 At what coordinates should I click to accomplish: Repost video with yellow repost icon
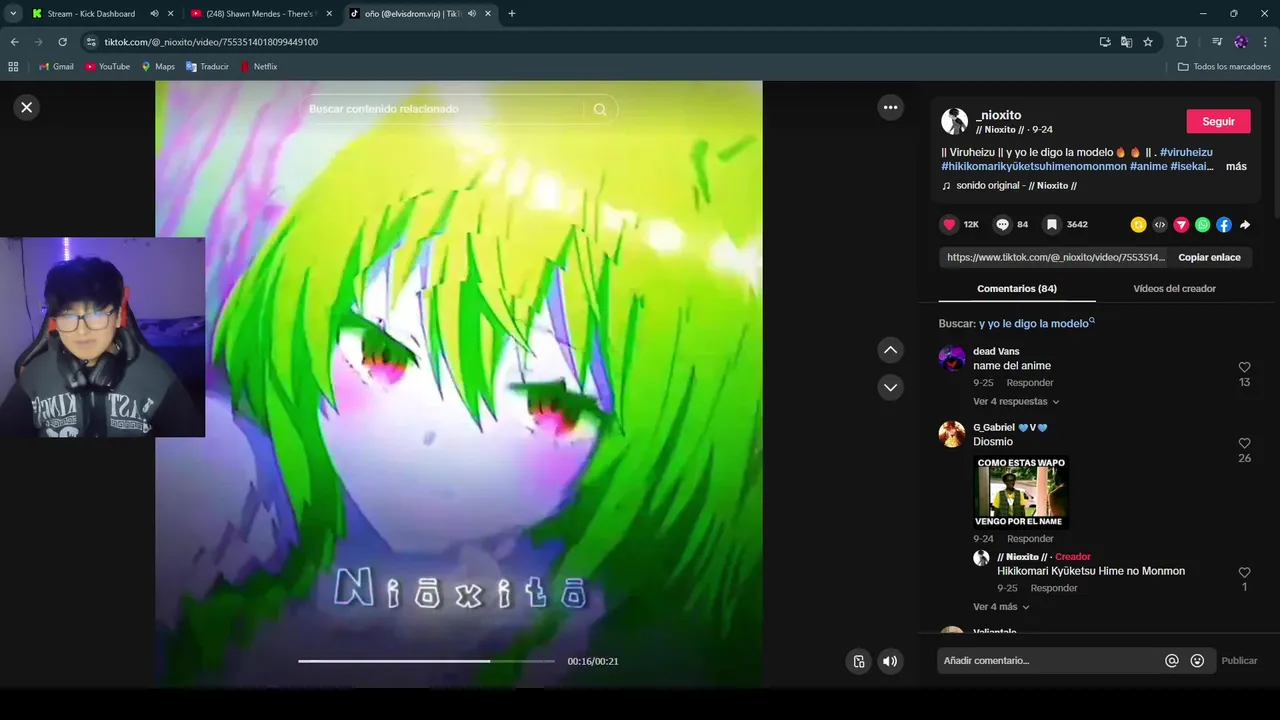click(1138, 225)
